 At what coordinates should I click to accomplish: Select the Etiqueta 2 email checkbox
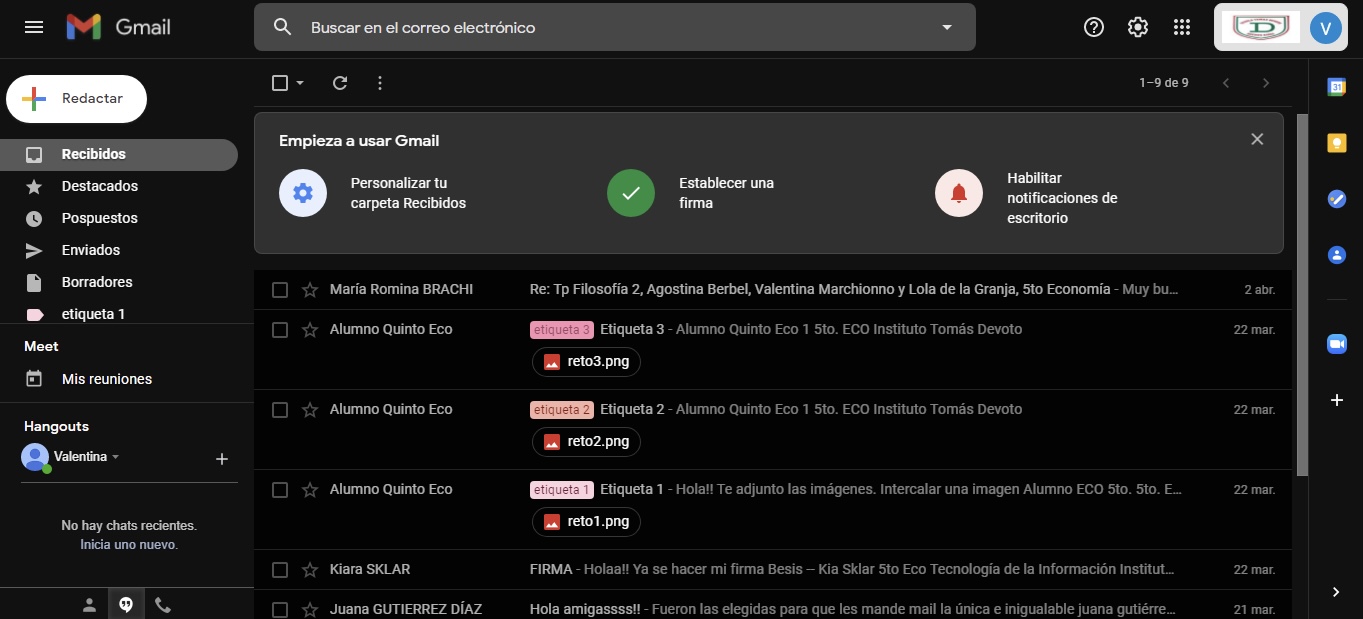click(280, 410)
